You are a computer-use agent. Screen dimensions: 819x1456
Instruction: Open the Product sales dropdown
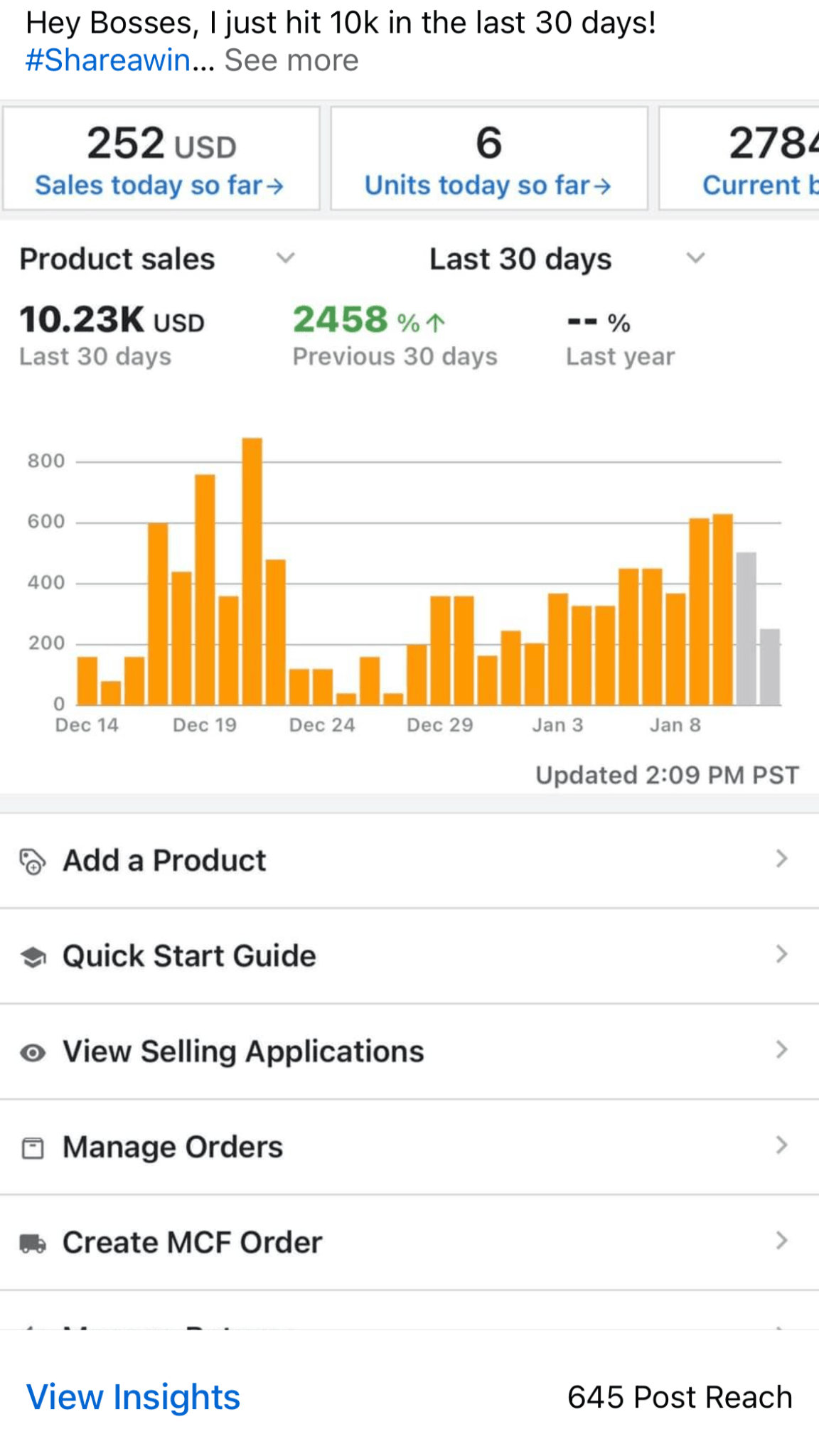(285, 258)
